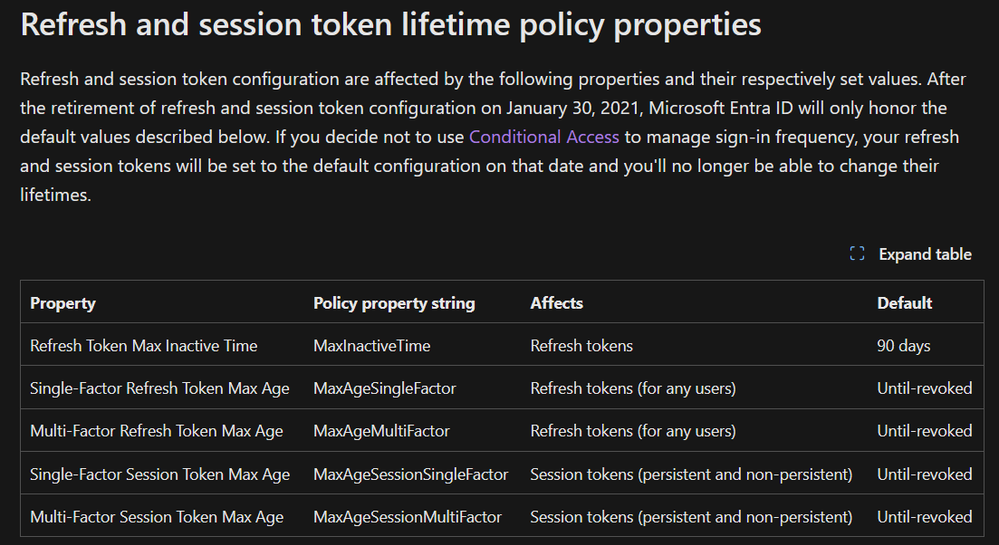Click the MaxAgeSingleFactor policy string
This screenshot has height=545, width=999.
click(385, 388)
